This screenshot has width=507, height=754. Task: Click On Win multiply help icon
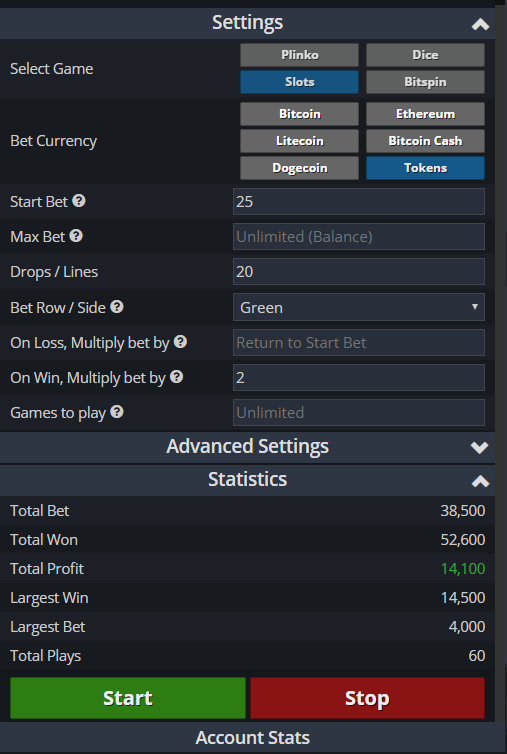[x=177, y=377]
